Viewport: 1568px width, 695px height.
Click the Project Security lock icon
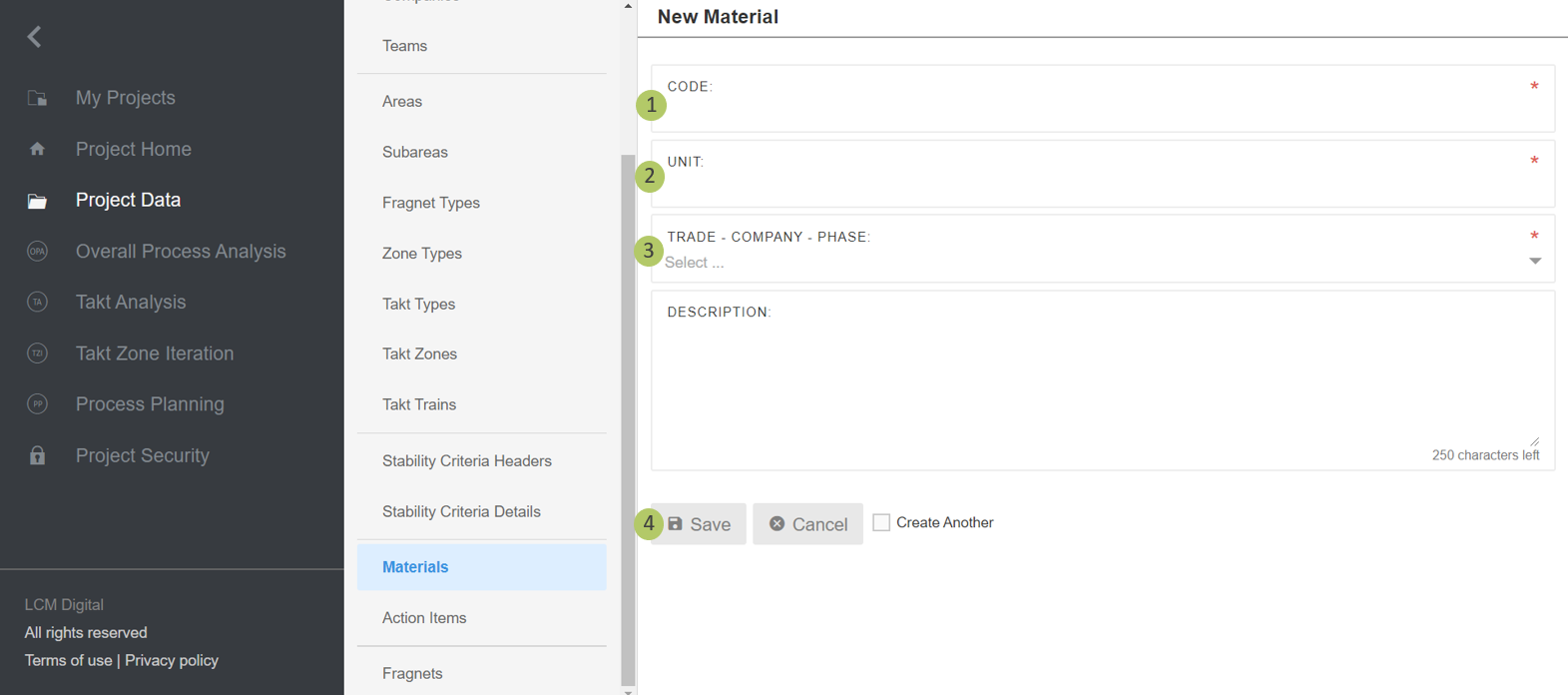tap(37, 455)
